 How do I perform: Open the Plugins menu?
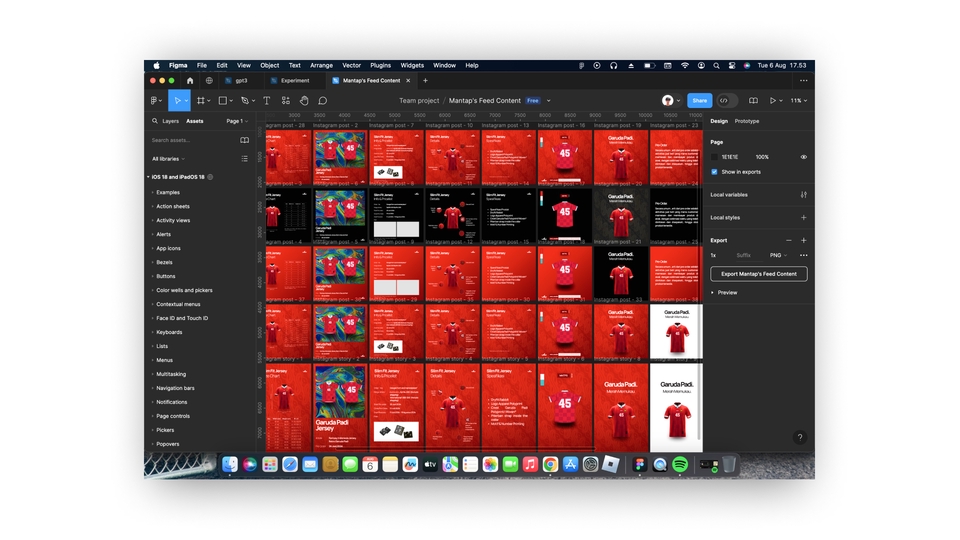(x=380, y=66)
